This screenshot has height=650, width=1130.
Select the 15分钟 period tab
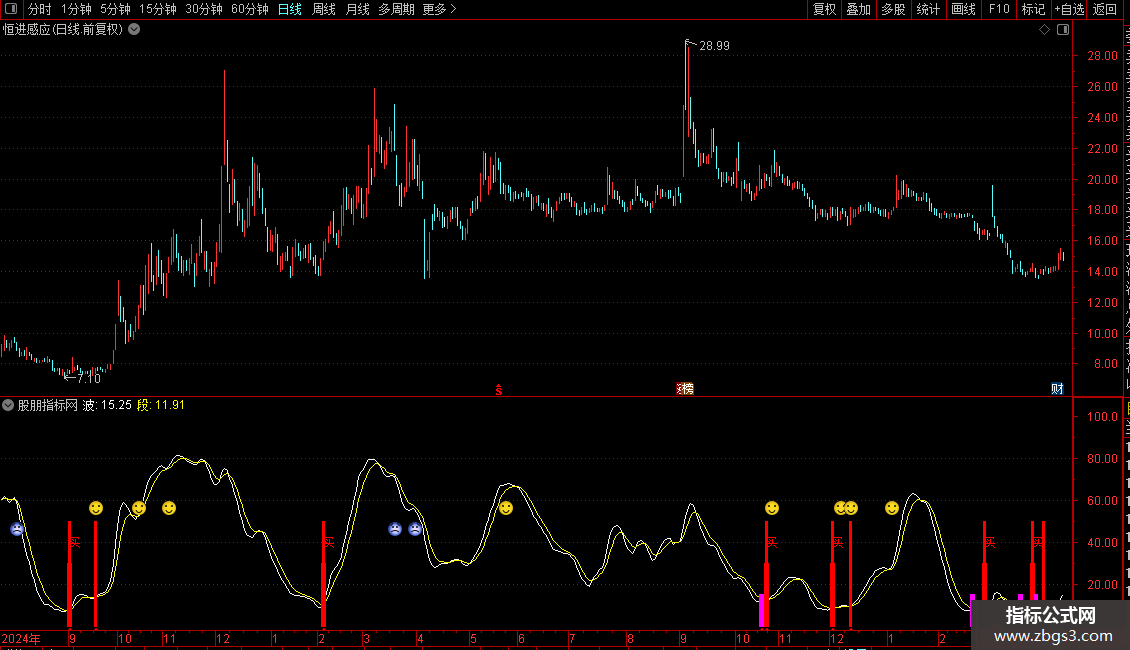click(x=158, y=9)
